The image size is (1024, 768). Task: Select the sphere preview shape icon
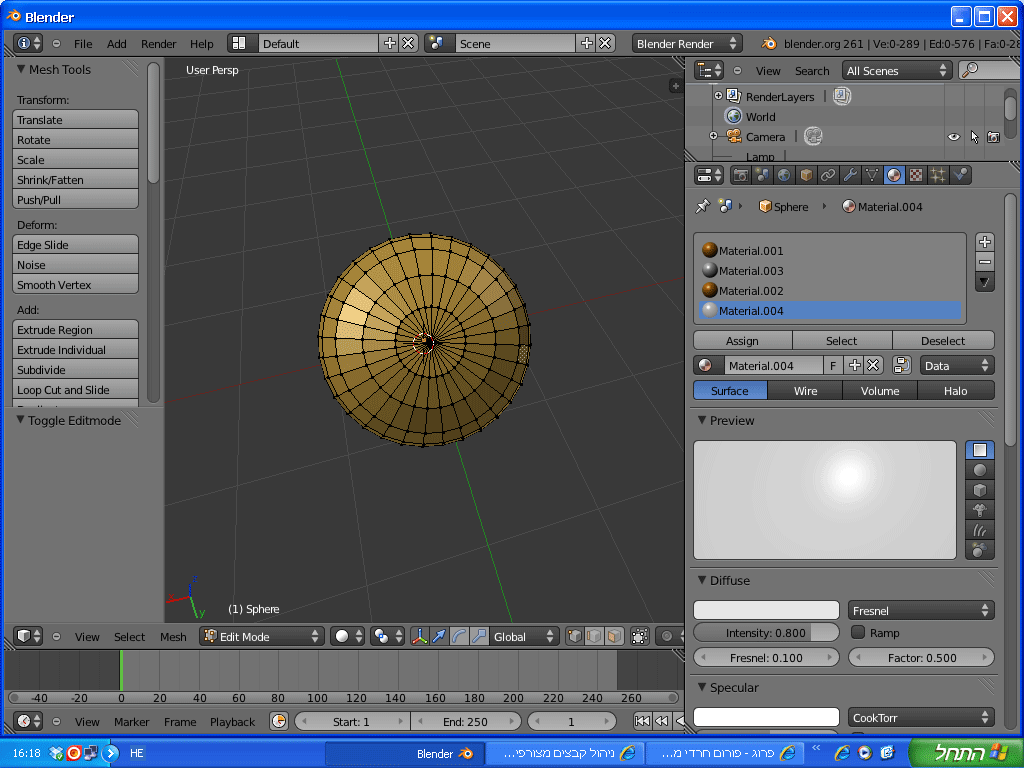coord(980,470)
